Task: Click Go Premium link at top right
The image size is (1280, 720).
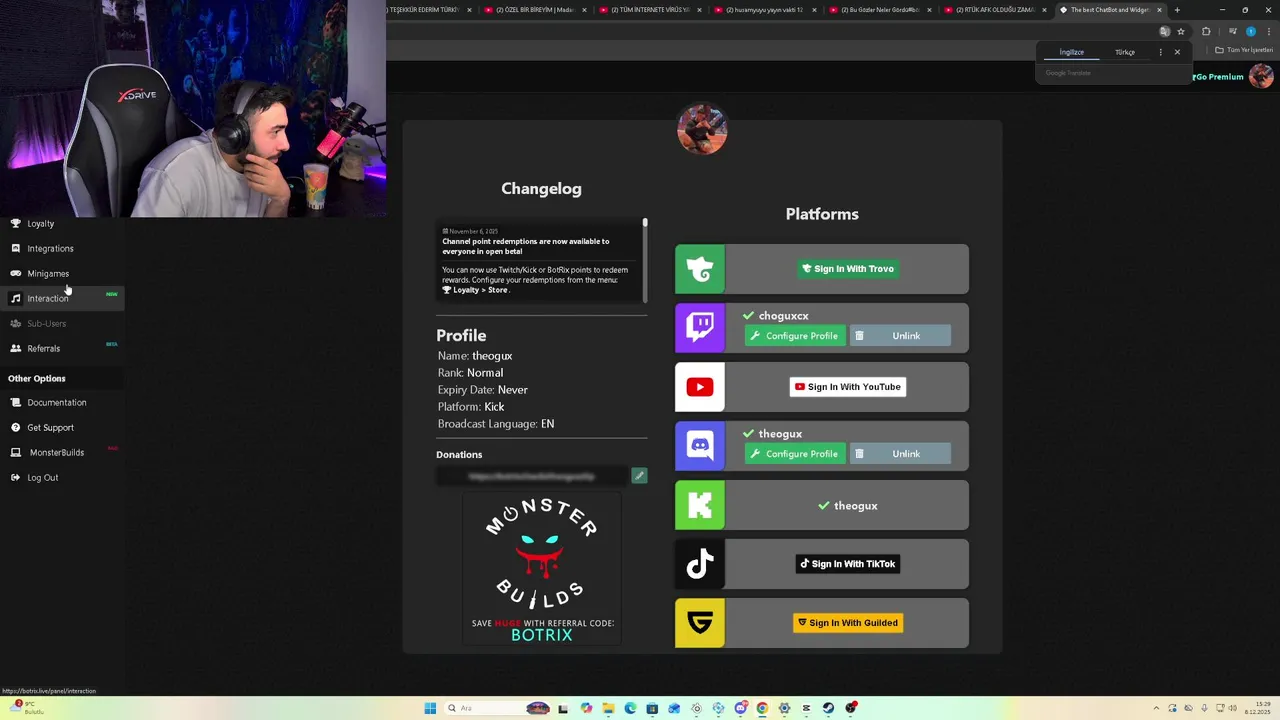Action: coord(1219,77)
